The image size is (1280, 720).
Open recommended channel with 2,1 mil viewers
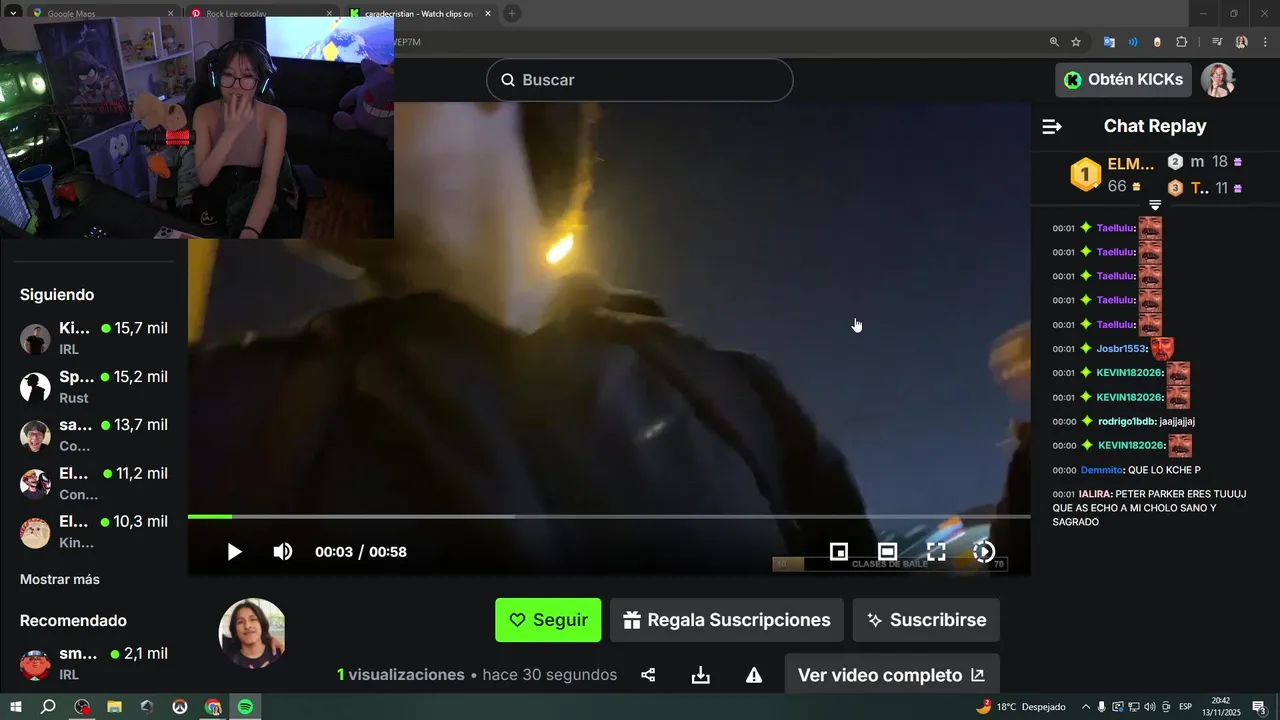tap(95, 663)
